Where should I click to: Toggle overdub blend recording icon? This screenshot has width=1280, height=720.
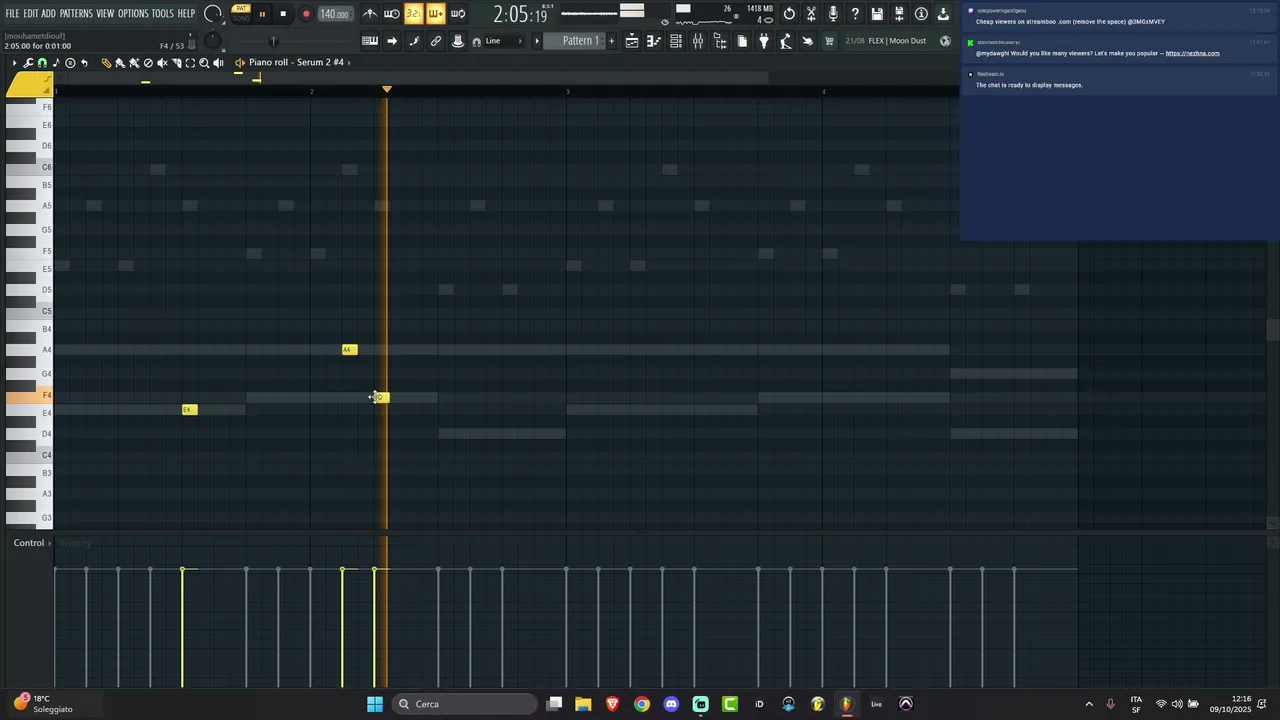pyautogui.click(x=435, y=14)
